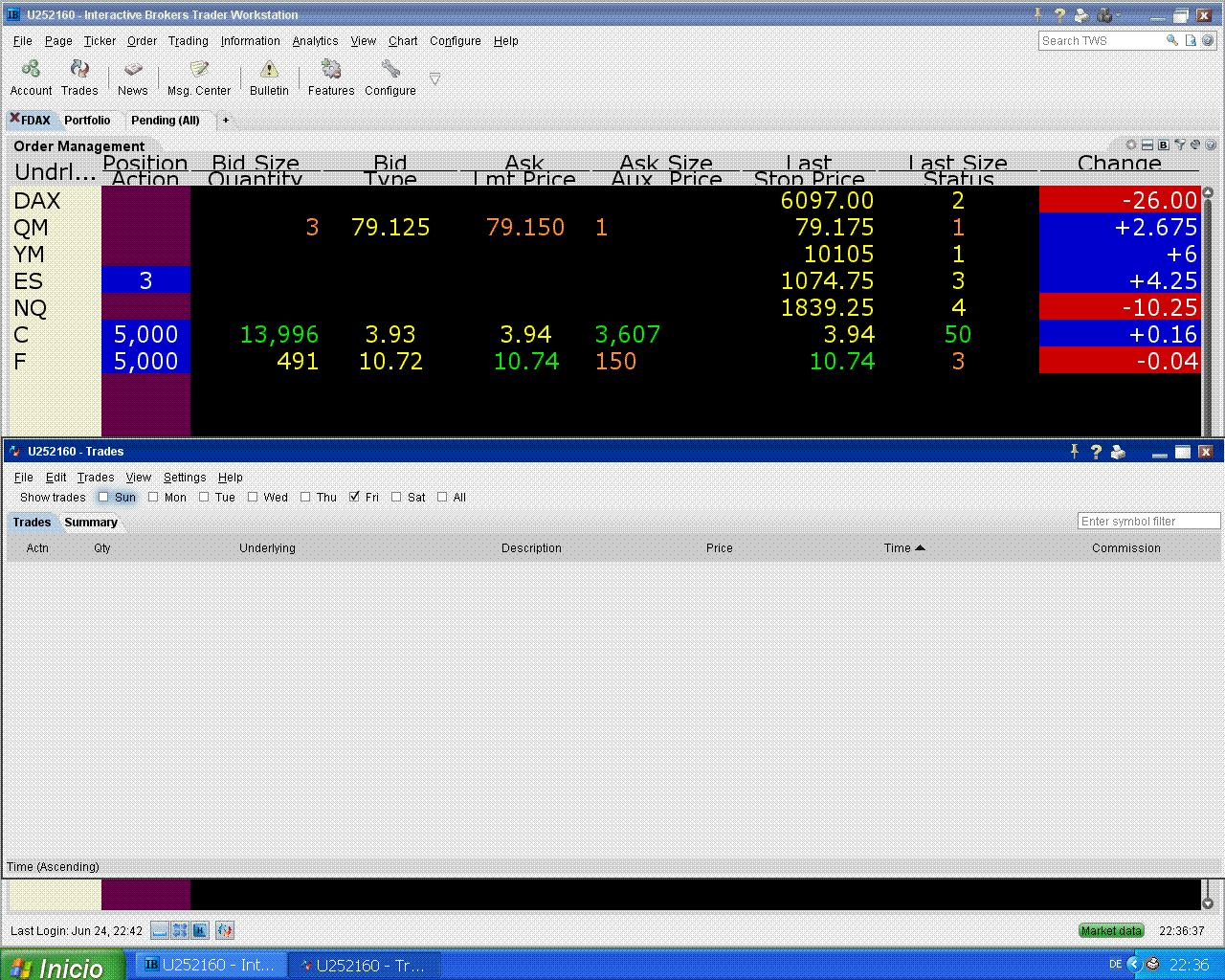Toggle the Thu show trades checkbox
The height and width of the screenshot is (980, 1225).
[305, 497]
